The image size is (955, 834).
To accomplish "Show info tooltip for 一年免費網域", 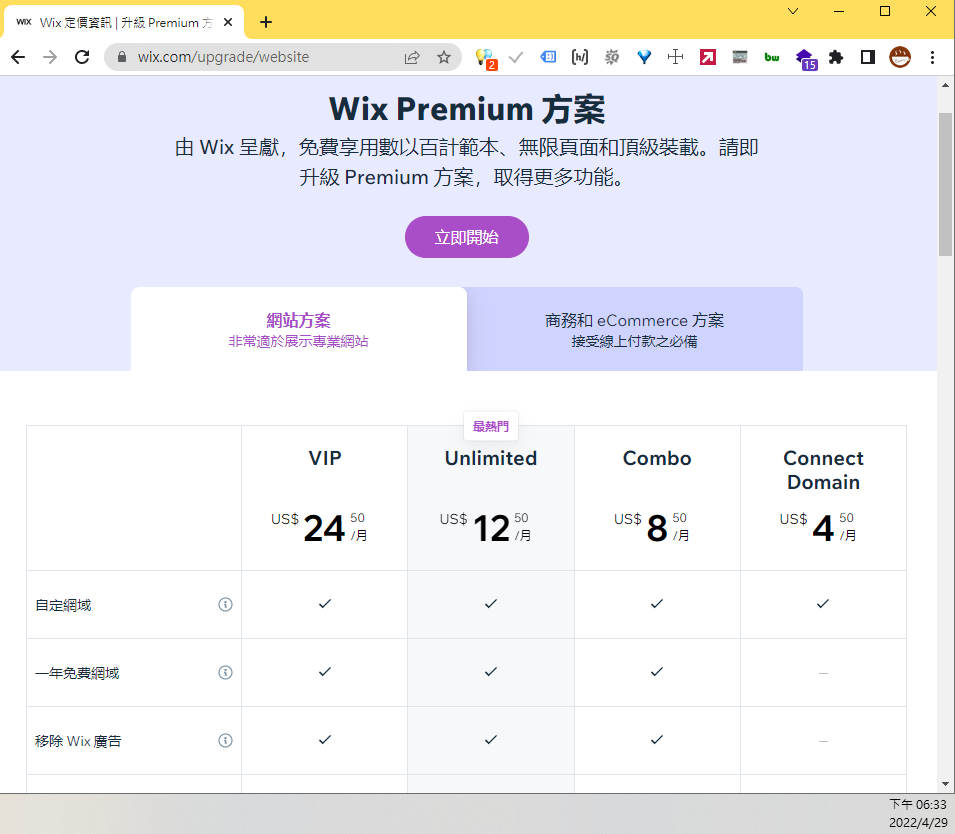I will pos(225,673).
